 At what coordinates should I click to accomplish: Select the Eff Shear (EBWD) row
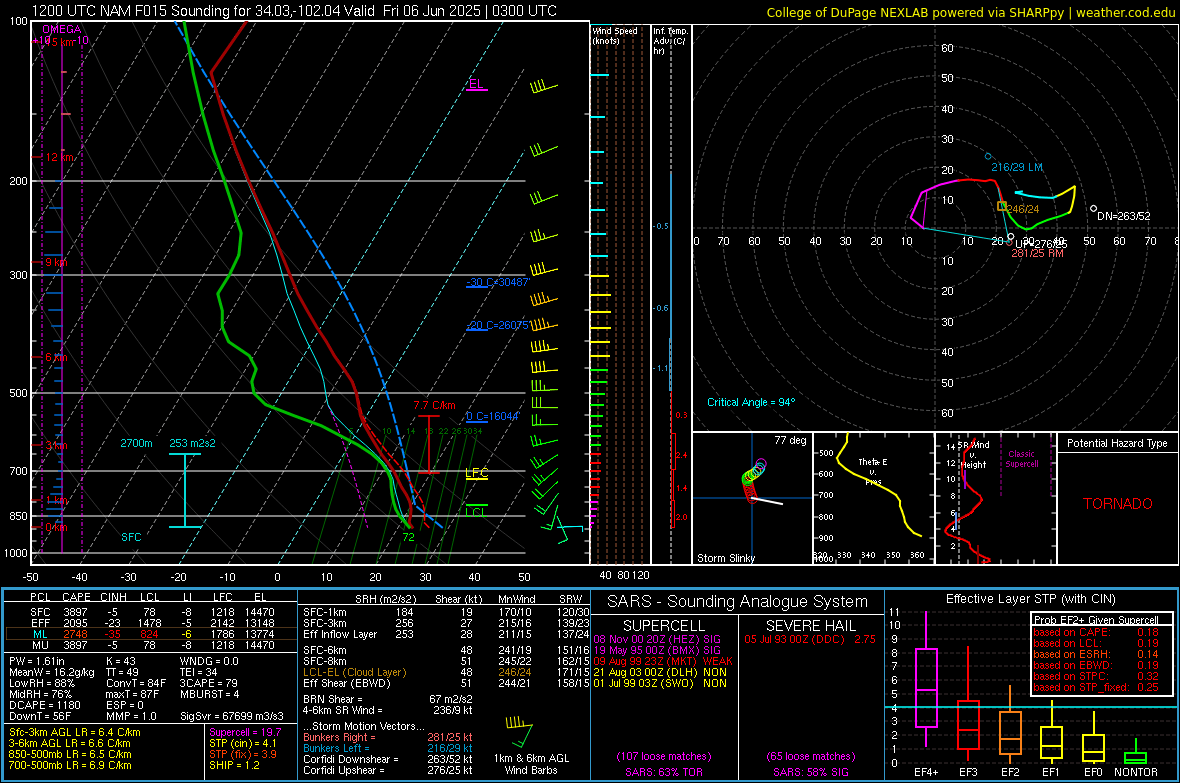(446, 684)
